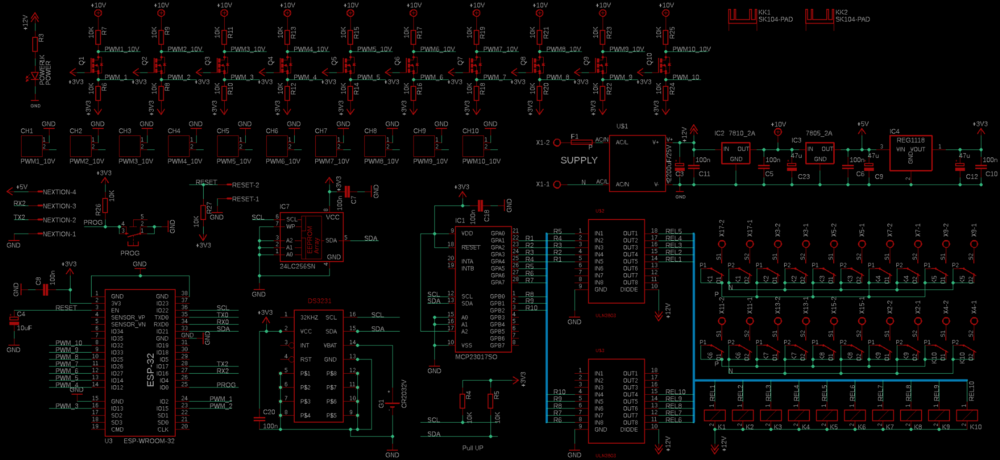
Task: Select the IC1 MCP23017SO expander symbol
Action: pyautogui.click(x=483, y=289)
